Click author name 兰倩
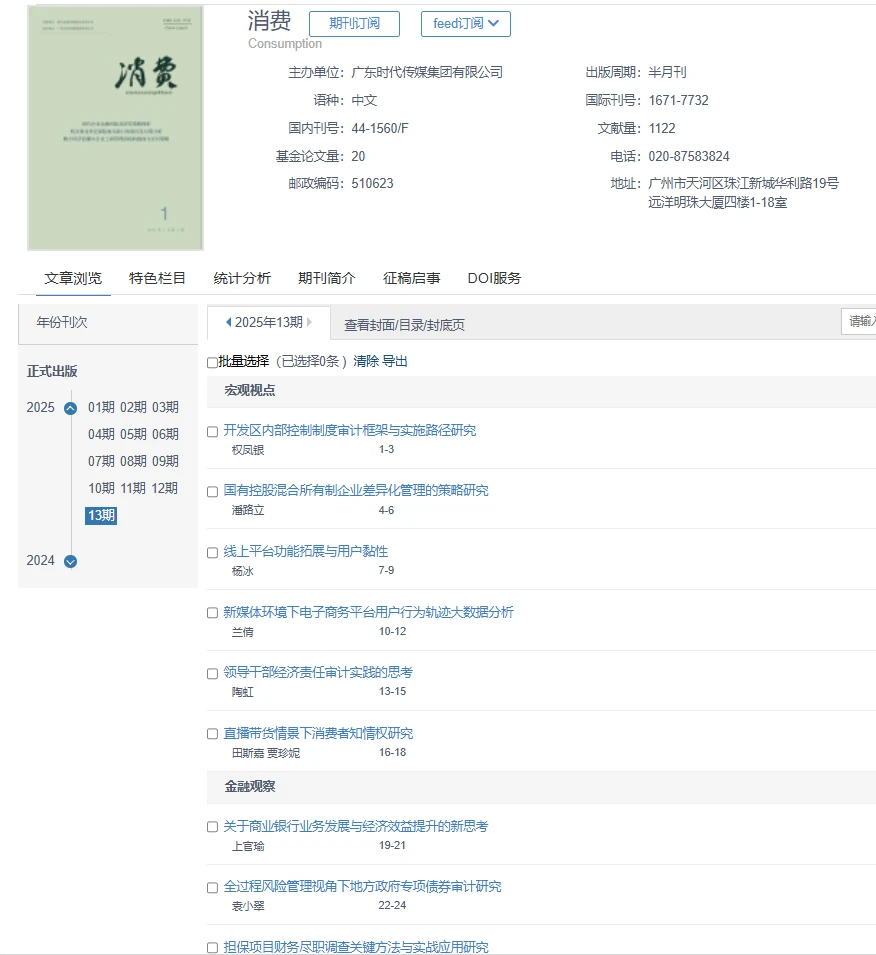Viewport: 876px width, 955px height. (242, 632)
